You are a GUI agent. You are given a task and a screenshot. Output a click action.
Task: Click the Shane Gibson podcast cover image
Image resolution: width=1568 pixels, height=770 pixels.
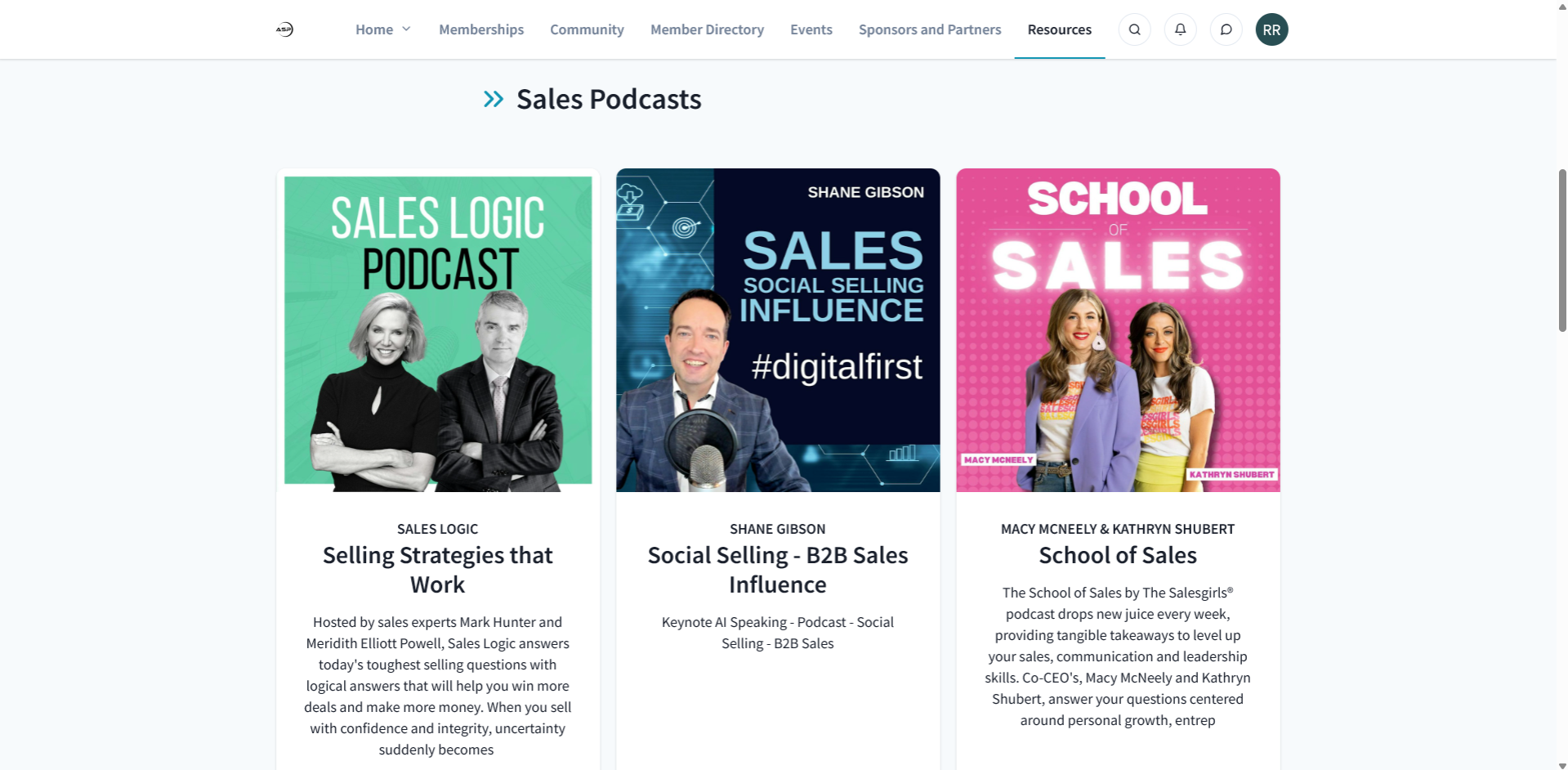(778, 330)
